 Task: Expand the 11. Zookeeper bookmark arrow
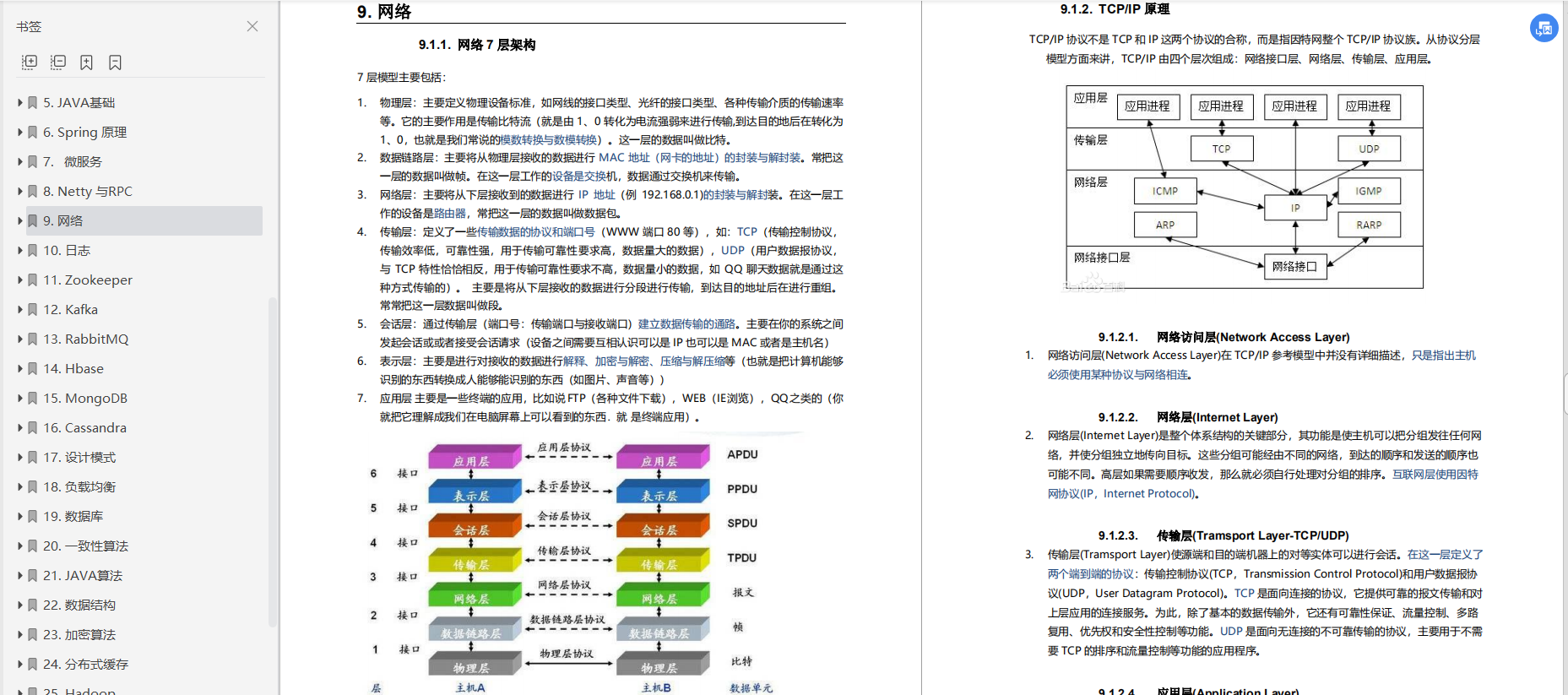point(20,280)
